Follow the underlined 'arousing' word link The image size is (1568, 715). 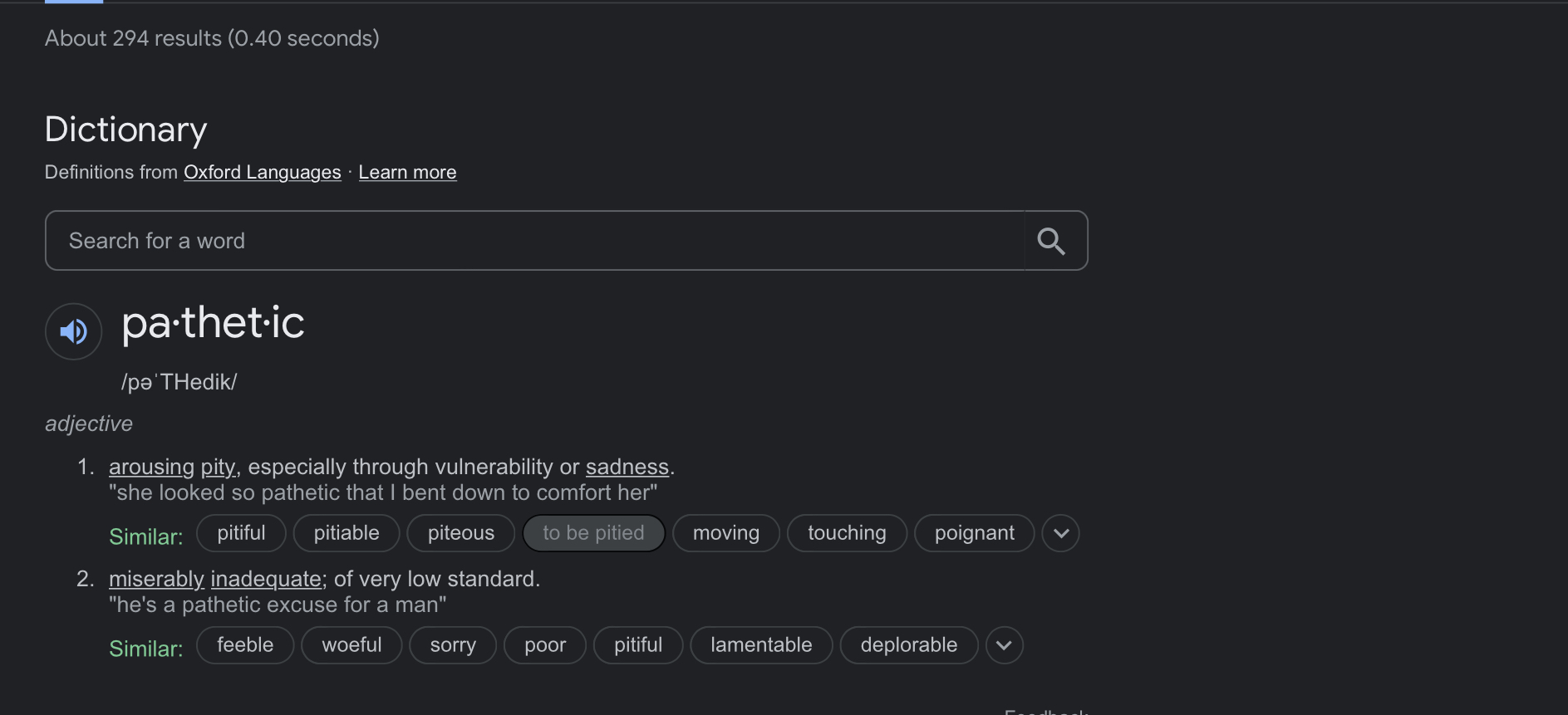tap(151, 468)
